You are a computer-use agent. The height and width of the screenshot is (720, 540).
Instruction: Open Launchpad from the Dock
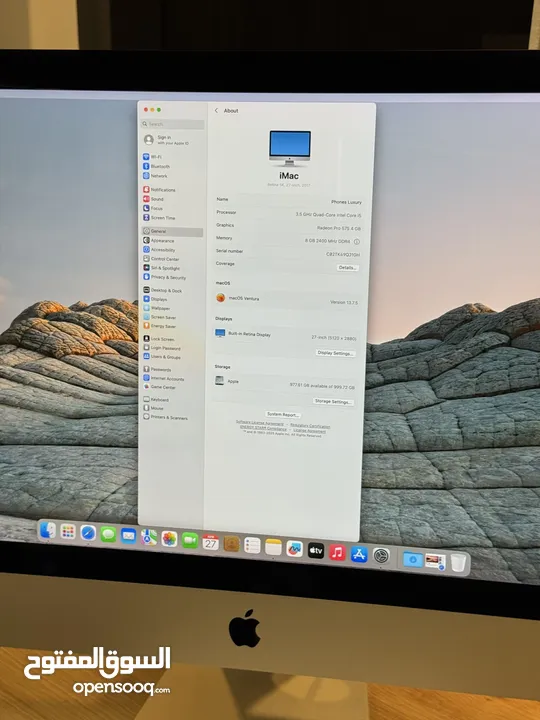point(68,532)
